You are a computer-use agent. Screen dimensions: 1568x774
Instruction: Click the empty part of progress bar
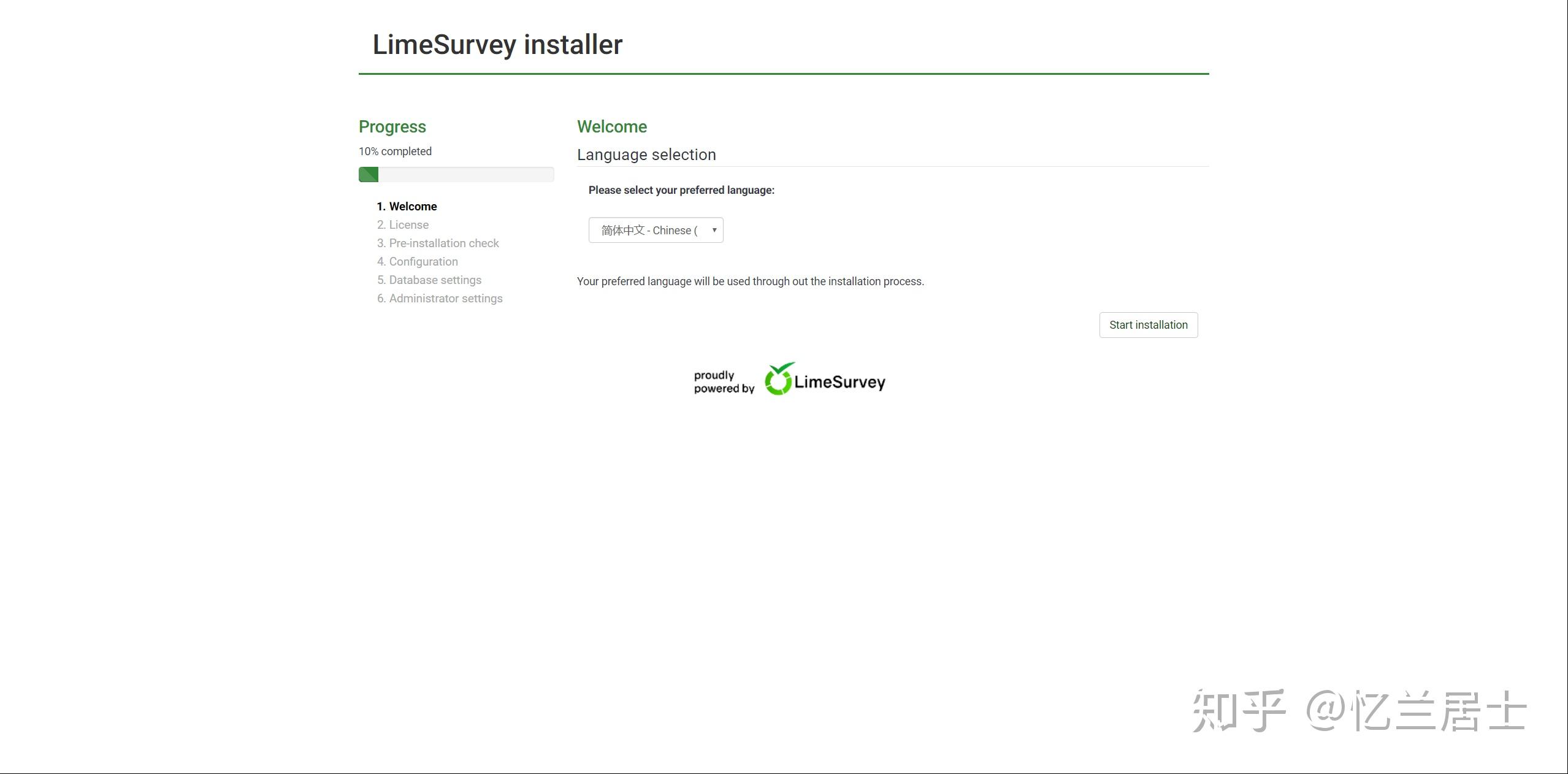pos(466,175)
